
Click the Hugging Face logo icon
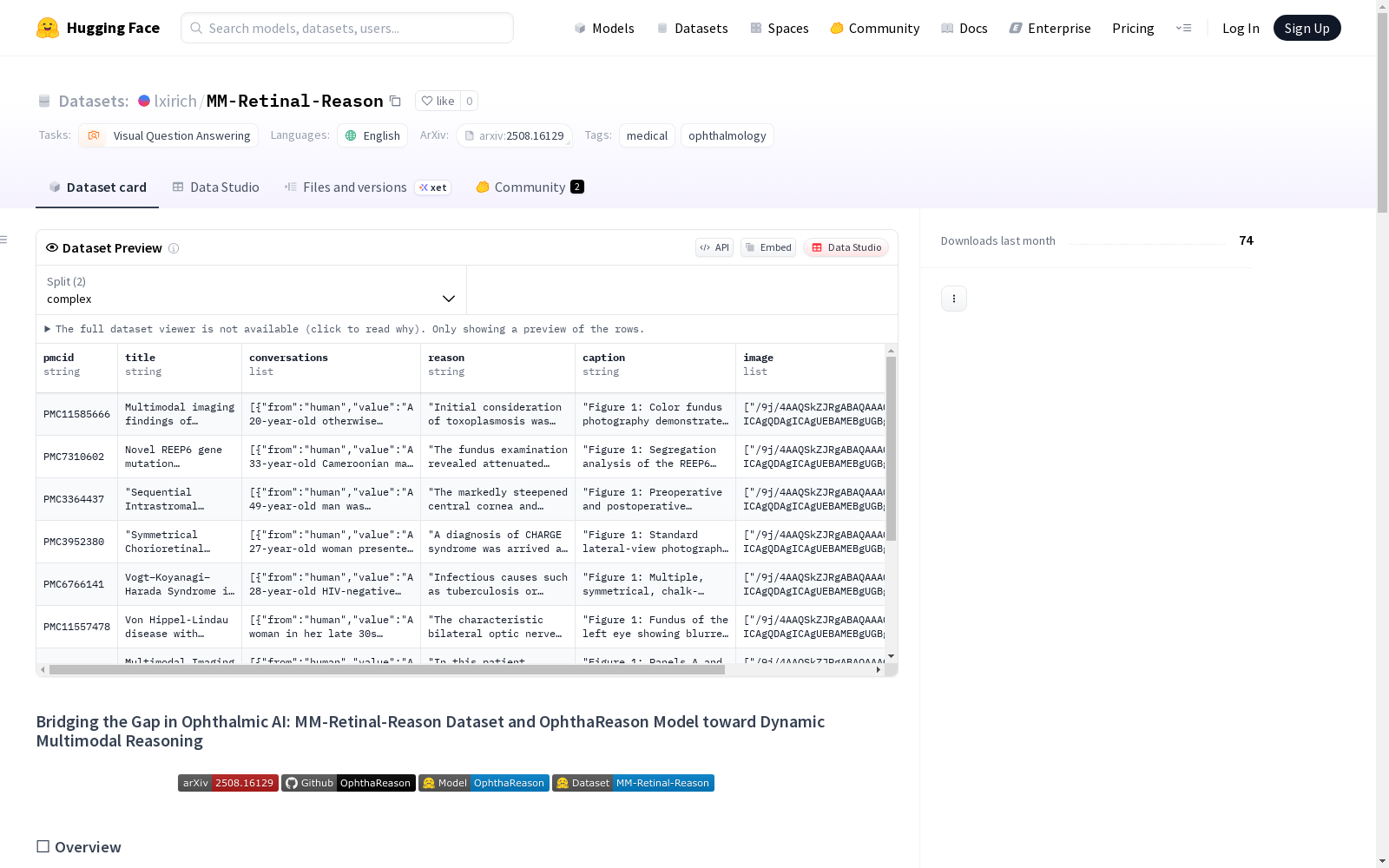48,28
